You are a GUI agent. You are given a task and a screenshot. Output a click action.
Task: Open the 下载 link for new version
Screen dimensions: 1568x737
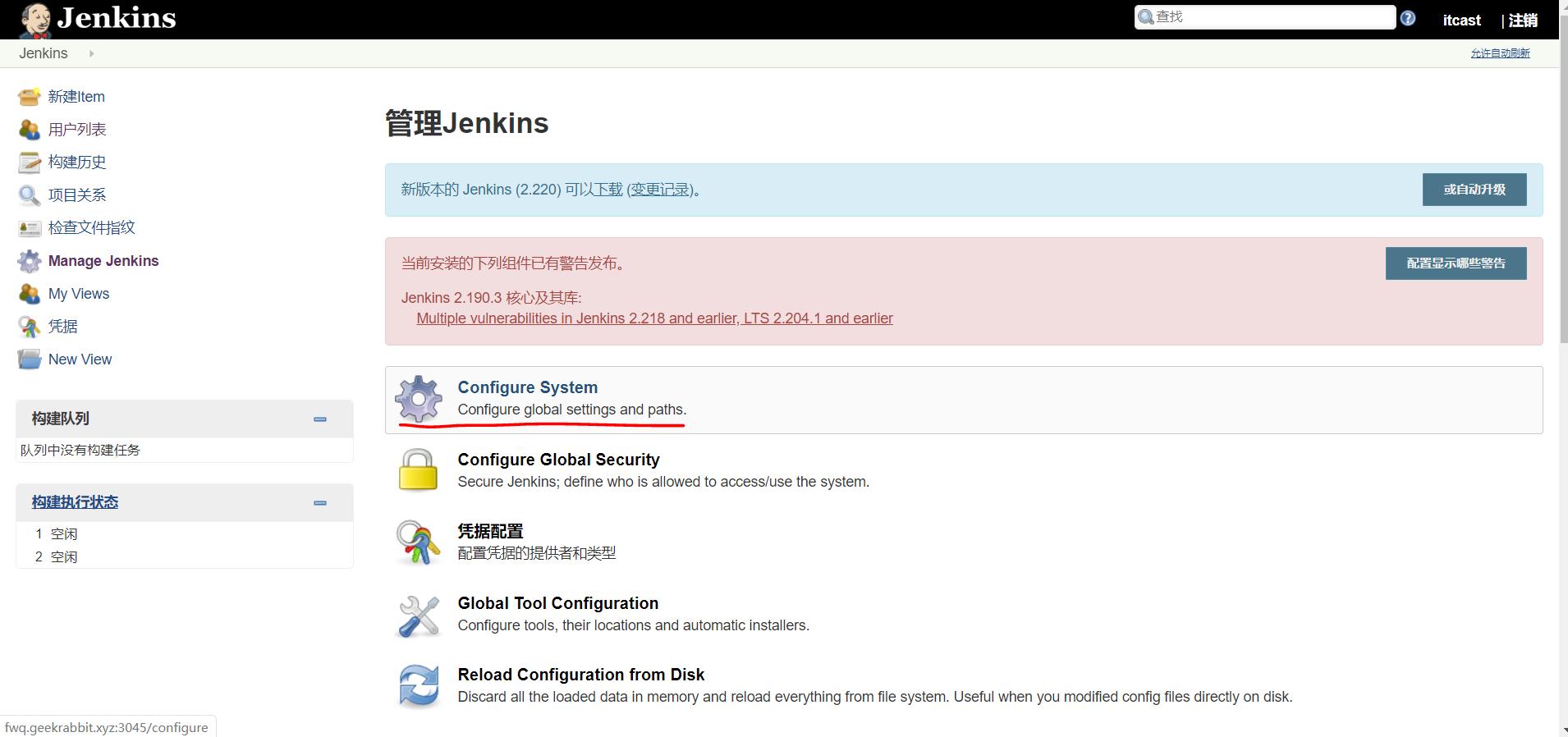[608, 190]
